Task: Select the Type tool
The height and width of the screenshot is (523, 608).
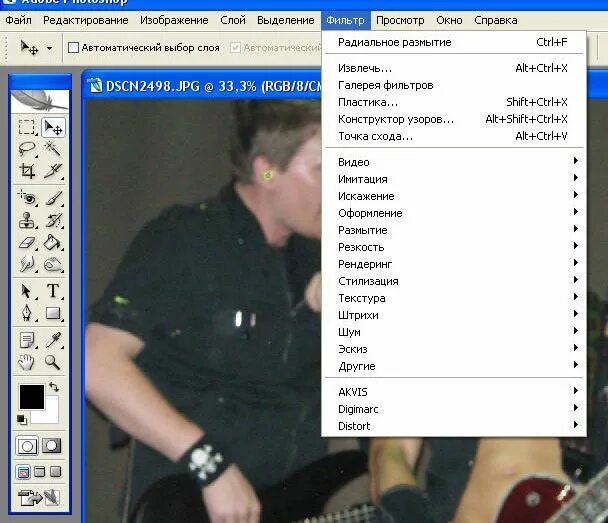Action: (53, 291)
